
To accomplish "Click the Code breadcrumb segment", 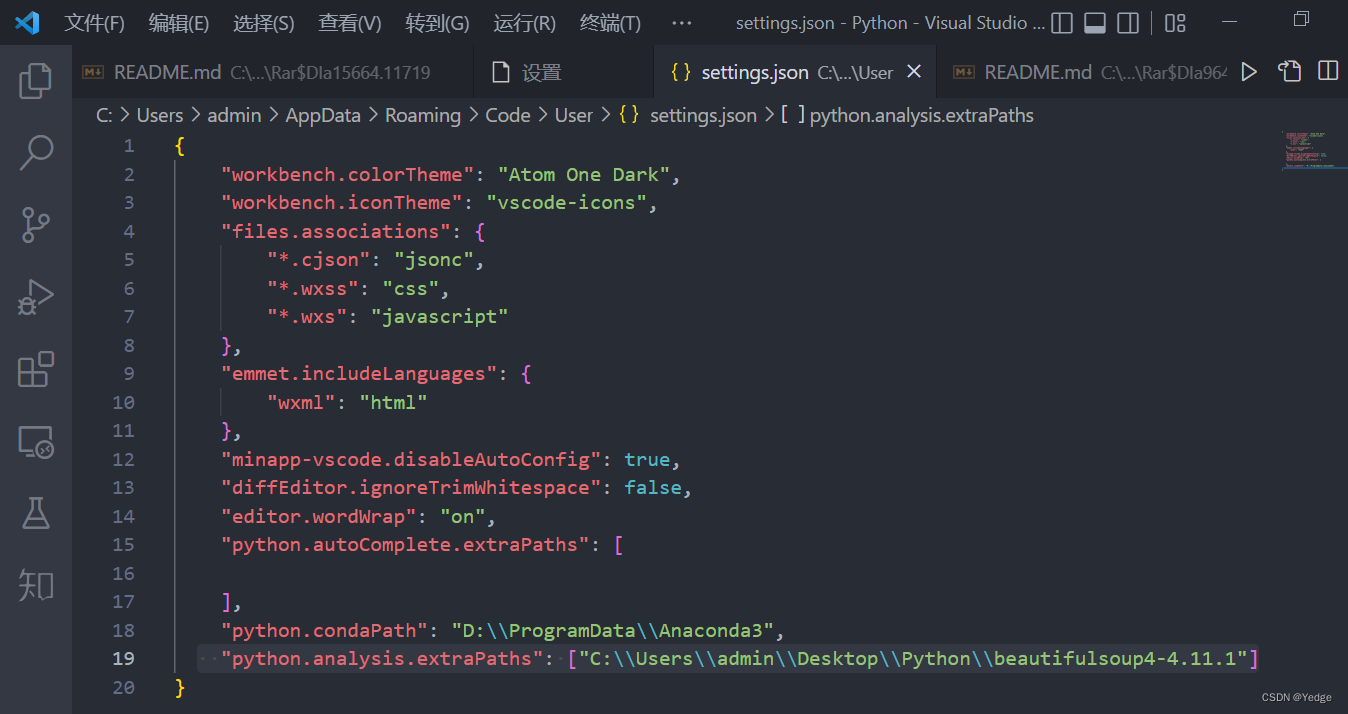I will click(508, 115).
